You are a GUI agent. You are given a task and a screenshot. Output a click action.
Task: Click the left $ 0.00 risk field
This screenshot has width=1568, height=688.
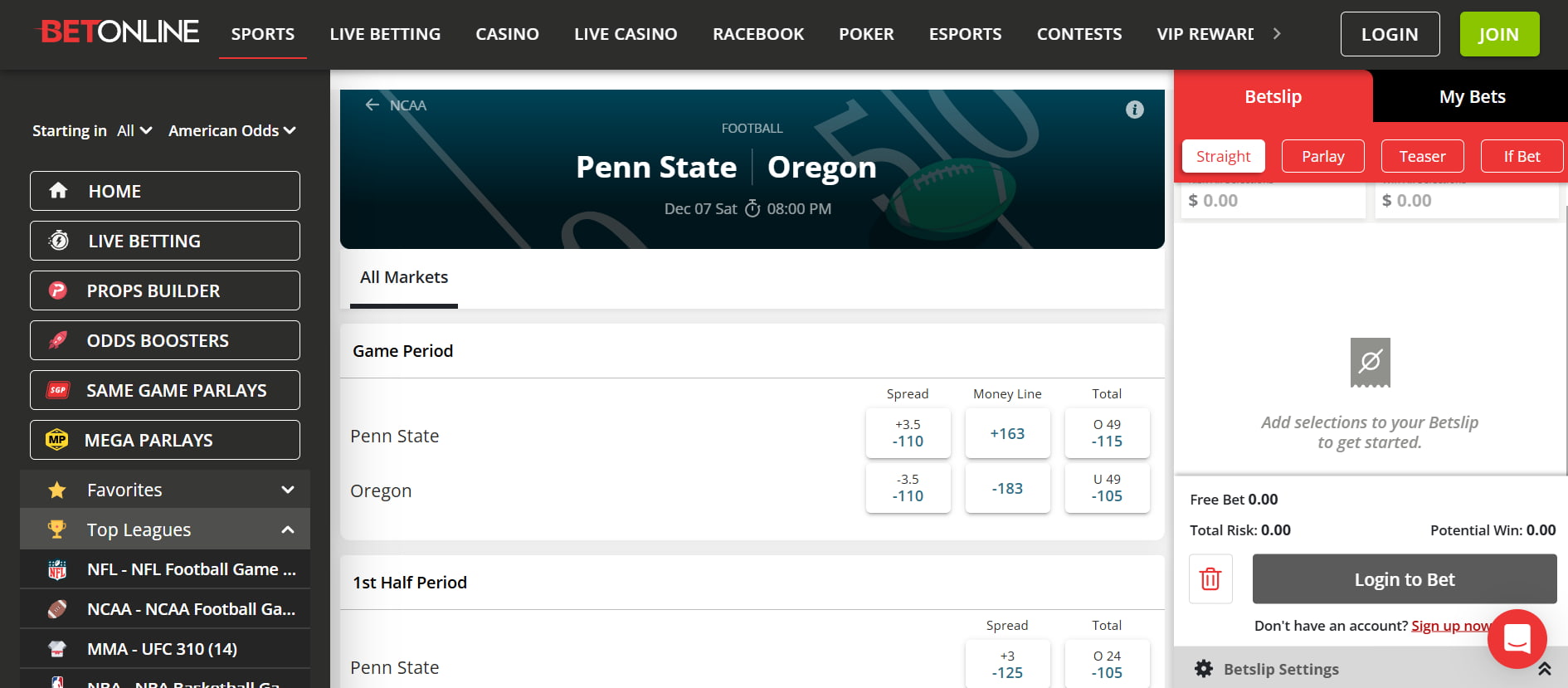click(x=1273, y=201)
